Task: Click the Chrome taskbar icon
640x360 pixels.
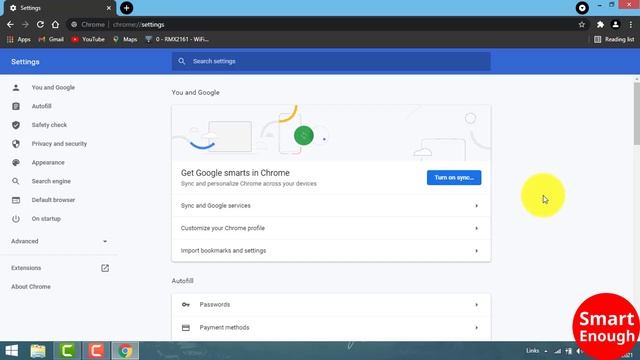Action: coord(125,351)
